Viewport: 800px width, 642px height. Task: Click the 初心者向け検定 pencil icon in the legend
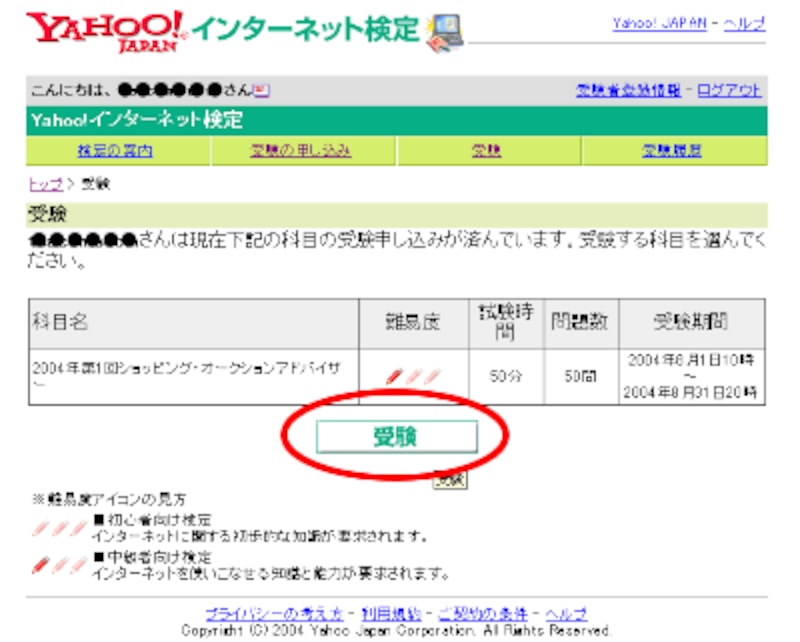(x=59, y=529)
